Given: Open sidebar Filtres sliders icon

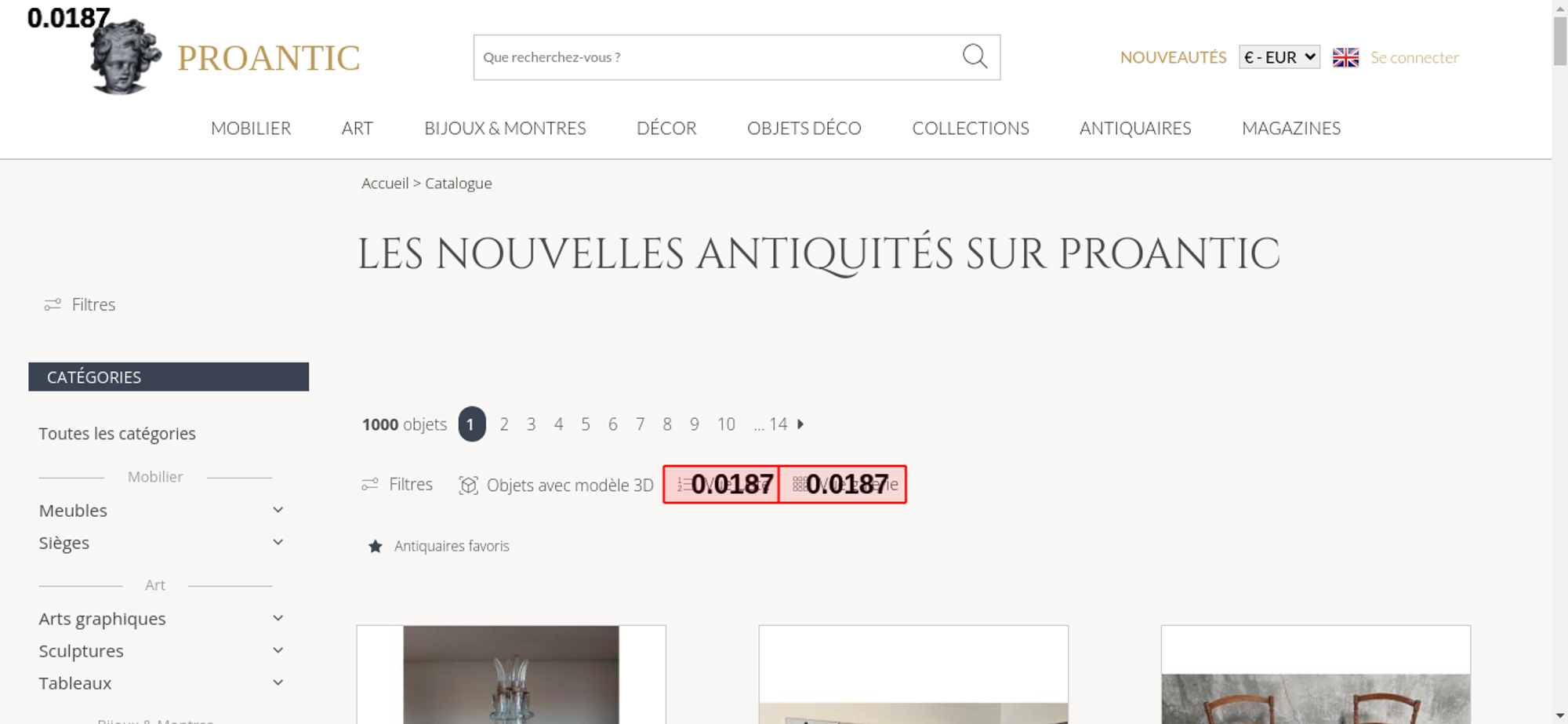Looking at the screenshot, I should coord(53,304).
